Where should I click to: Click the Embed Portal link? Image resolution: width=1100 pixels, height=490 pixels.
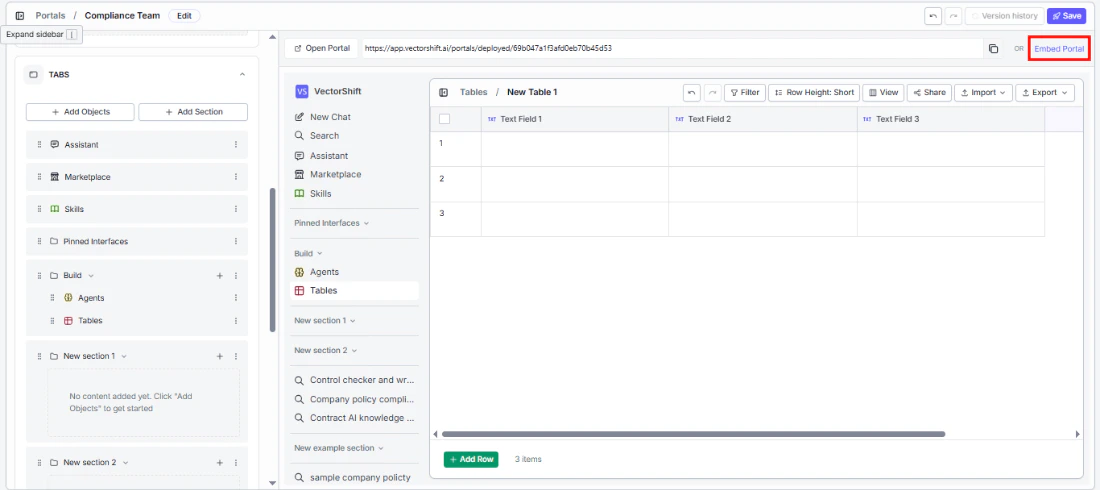(1059, 49)
